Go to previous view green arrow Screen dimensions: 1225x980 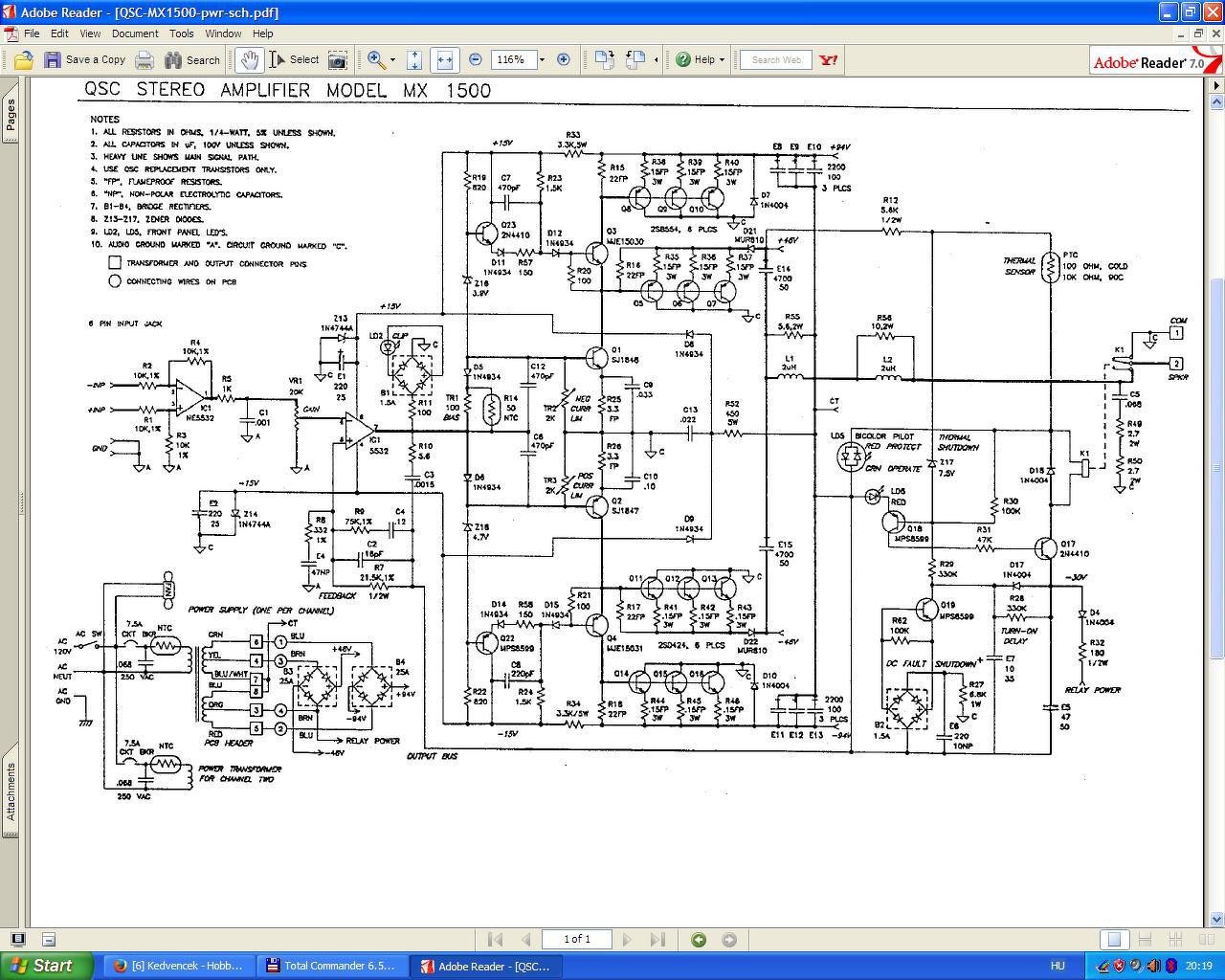click(x=699, y=940)
